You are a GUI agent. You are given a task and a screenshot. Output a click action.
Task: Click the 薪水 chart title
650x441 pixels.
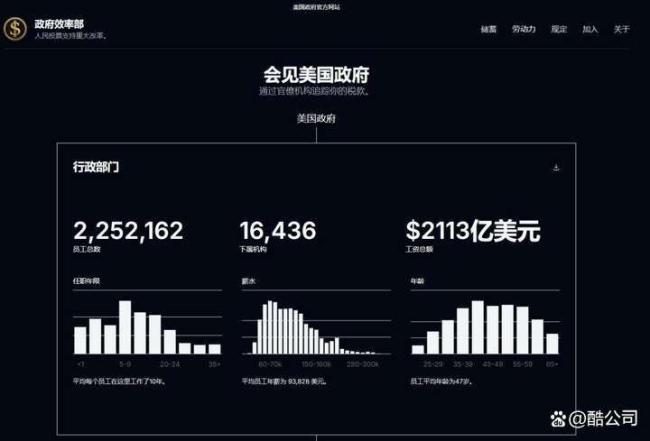click(x=248, y=281)
